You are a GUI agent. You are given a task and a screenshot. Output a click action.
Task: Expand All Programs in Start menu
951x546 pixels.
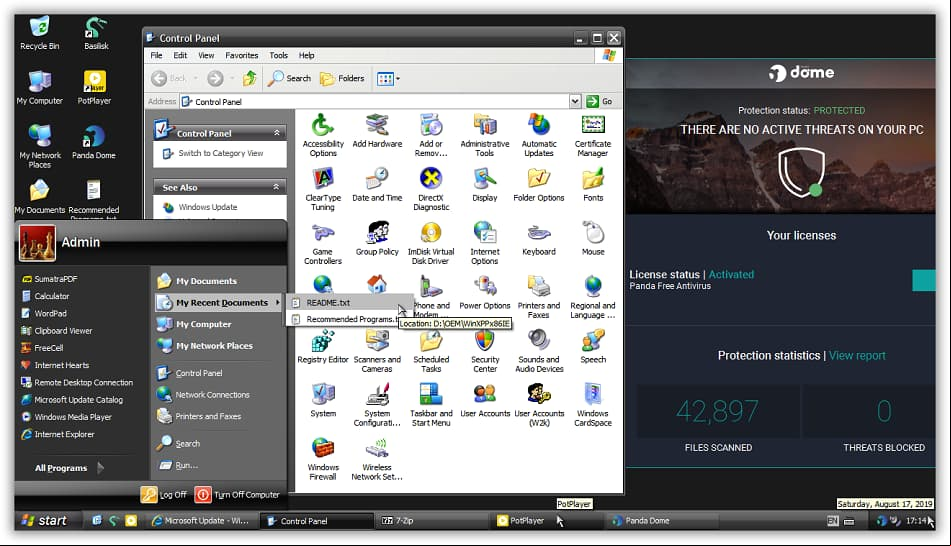[69, 468]
